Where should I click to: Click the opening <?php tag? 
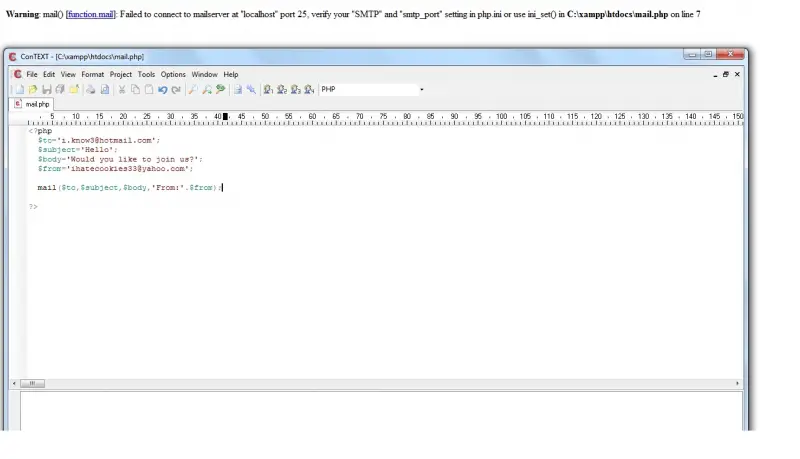[x=40, y=131]
